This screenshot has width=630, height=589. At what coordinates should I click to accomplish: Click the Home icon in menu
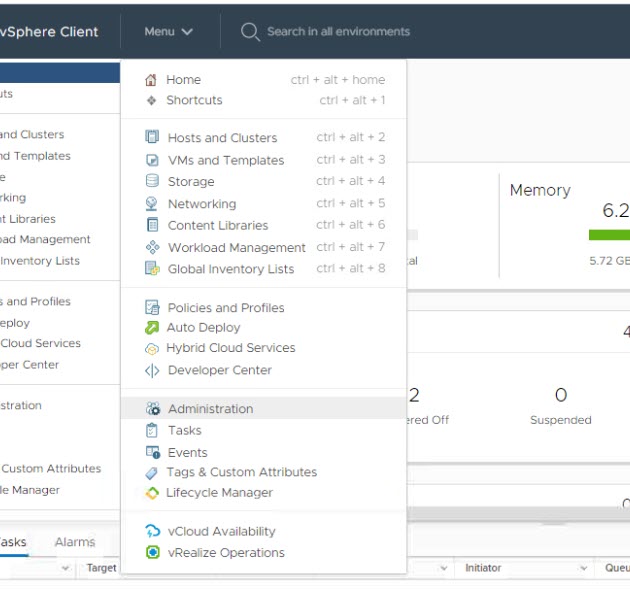click(152, 80)
